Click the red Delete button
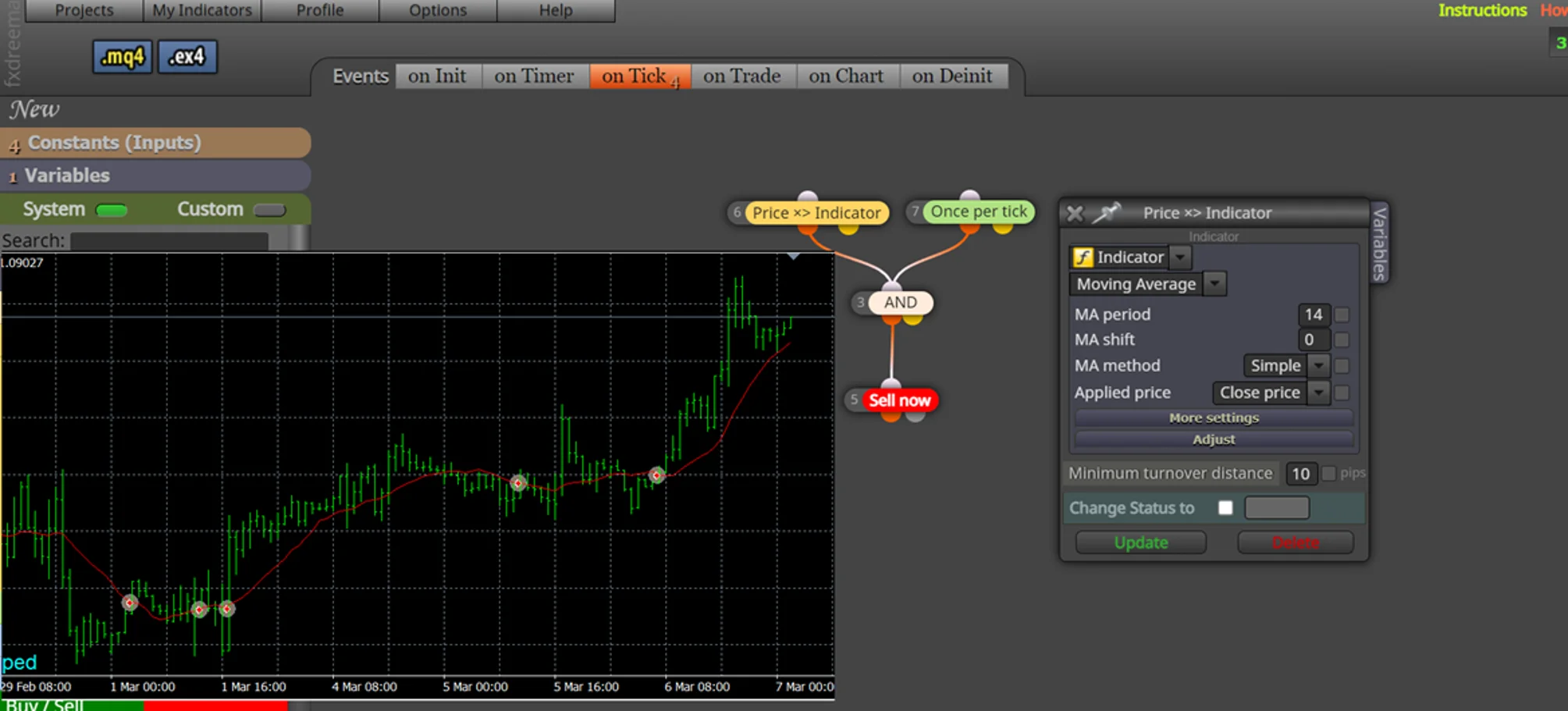 tap(1296, 542)
